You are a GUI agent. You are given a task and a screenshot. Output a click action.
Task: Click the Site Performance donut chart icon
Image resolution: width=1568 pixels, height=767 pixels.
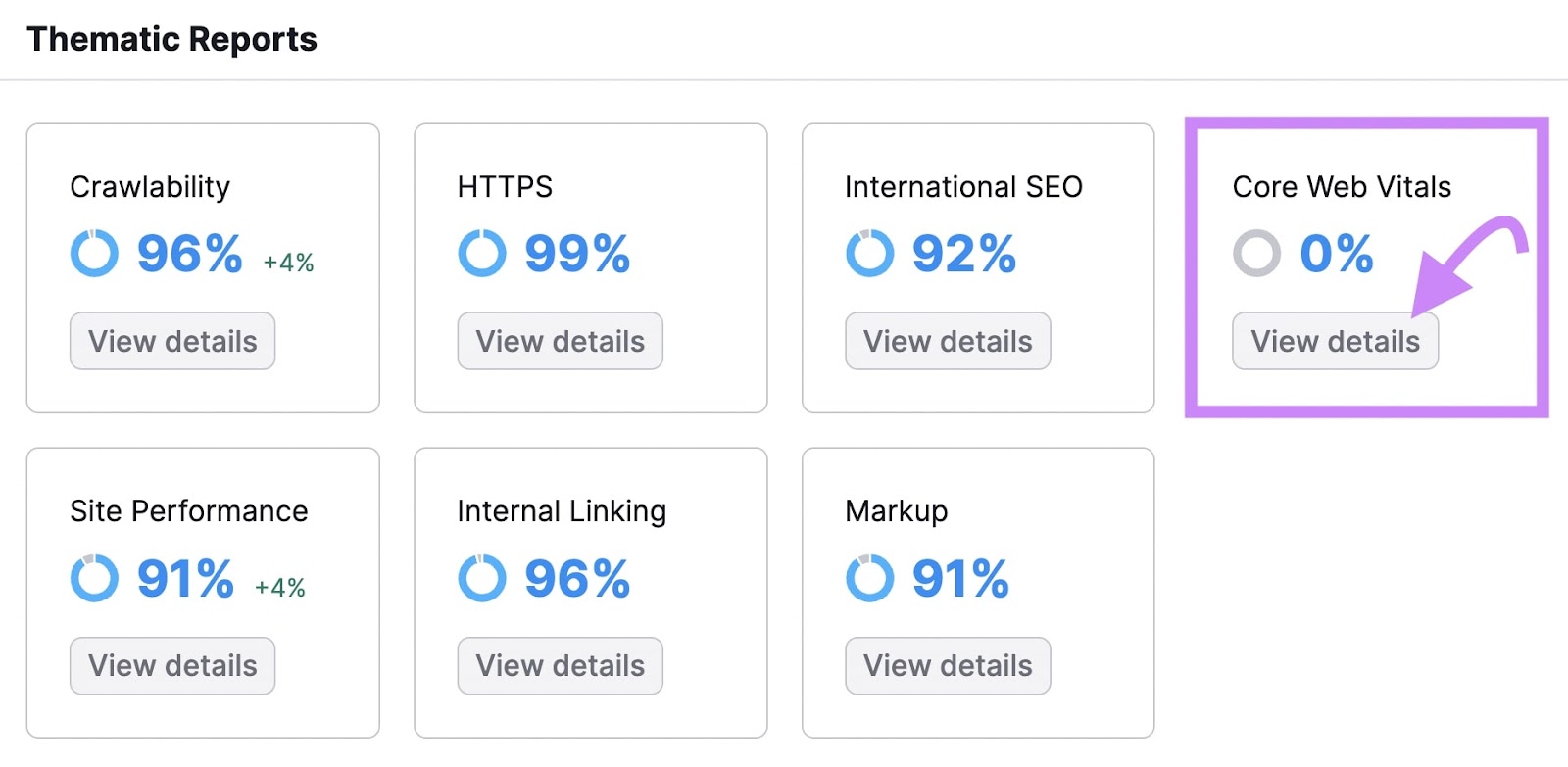coord(93,578)
